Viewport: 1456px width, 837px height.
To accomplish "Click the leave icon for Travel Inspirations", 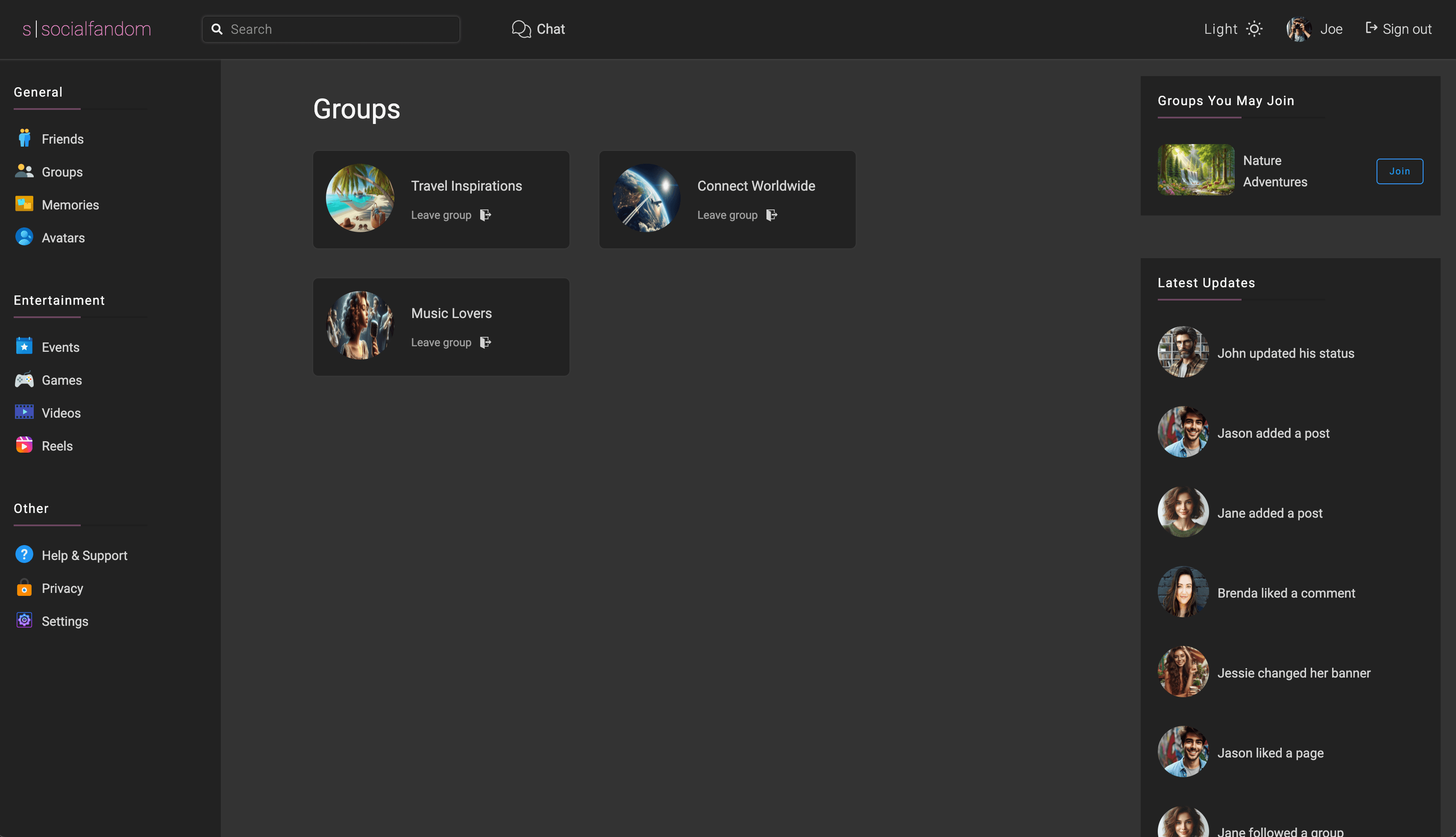I will tap(485, 215).
